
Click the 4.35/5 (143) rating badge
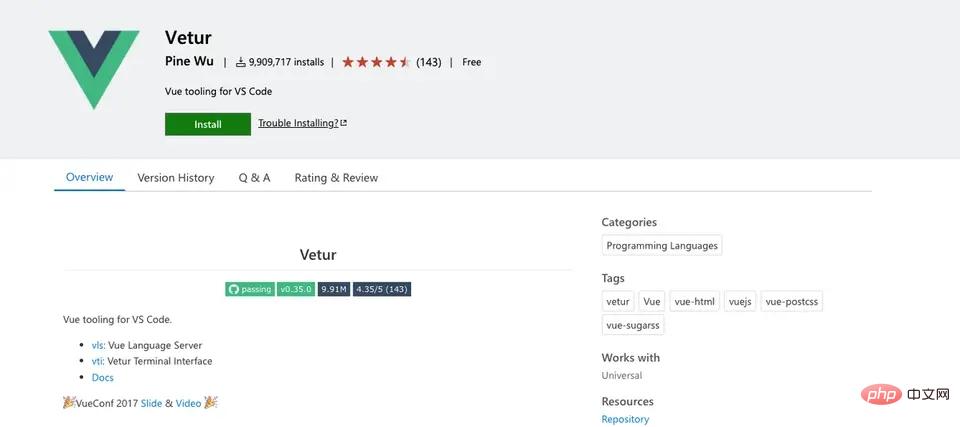point(382,289)
